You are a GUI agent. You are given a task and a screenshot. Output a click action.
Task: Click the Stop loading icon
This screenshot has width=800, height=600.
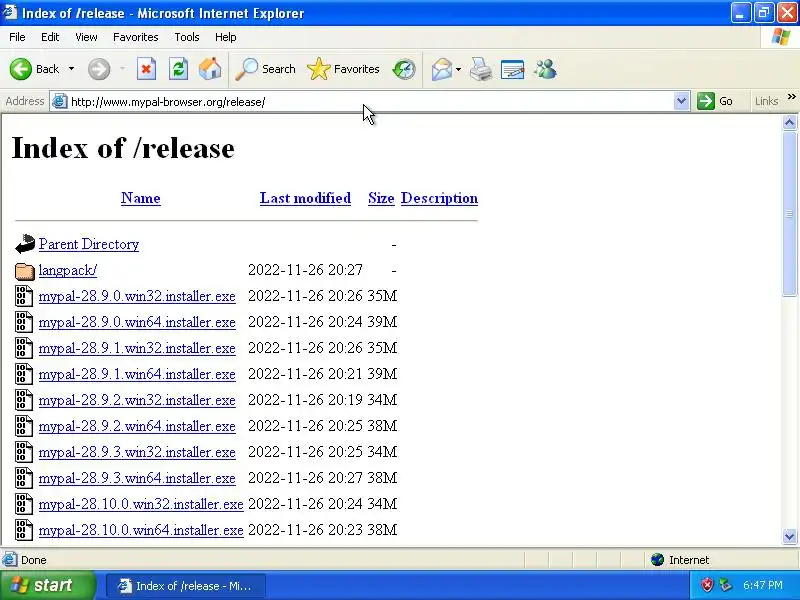click(x=146, y=69)
